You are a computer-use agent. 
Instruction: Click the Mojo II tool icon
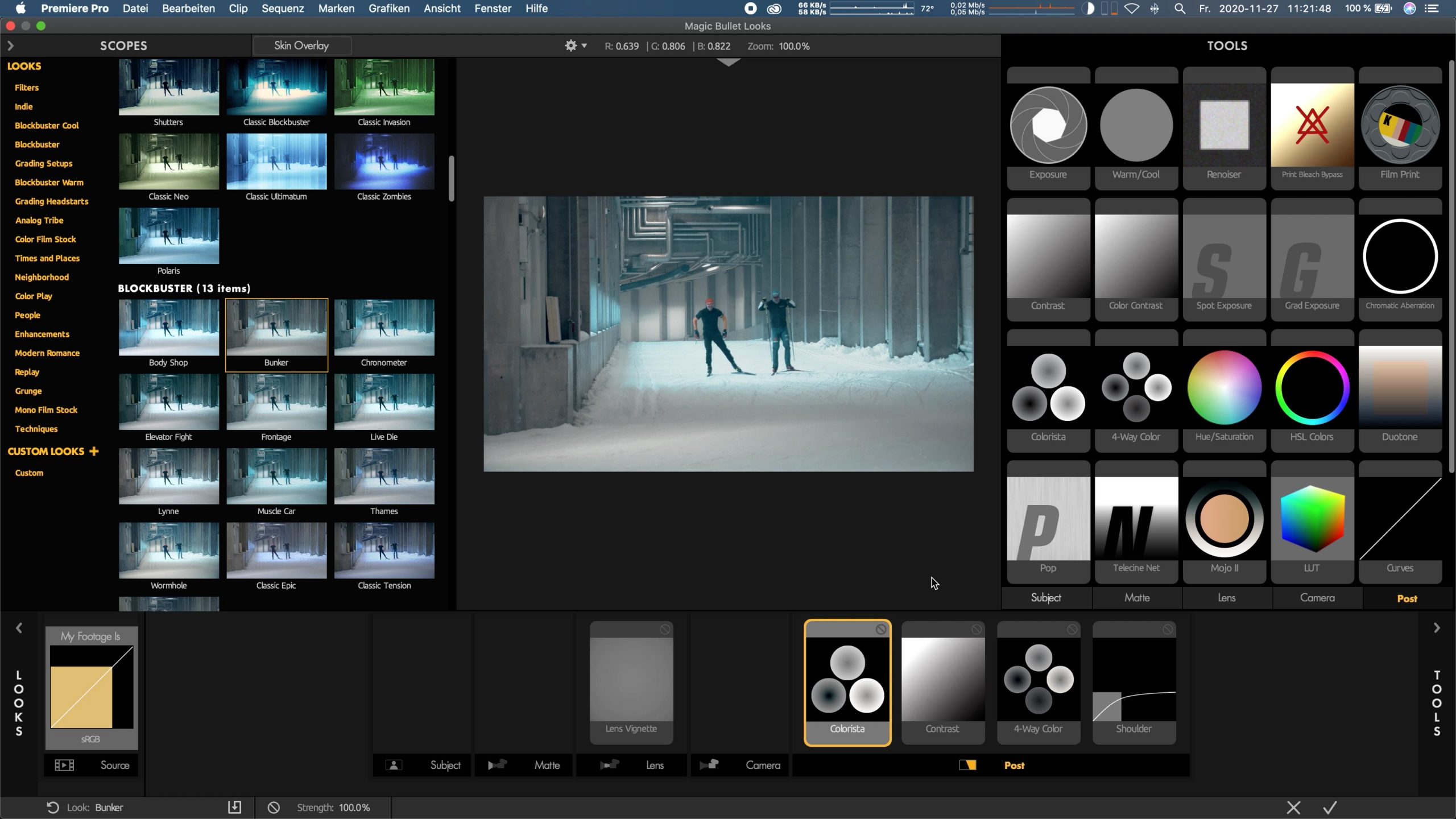(1224, 519)
